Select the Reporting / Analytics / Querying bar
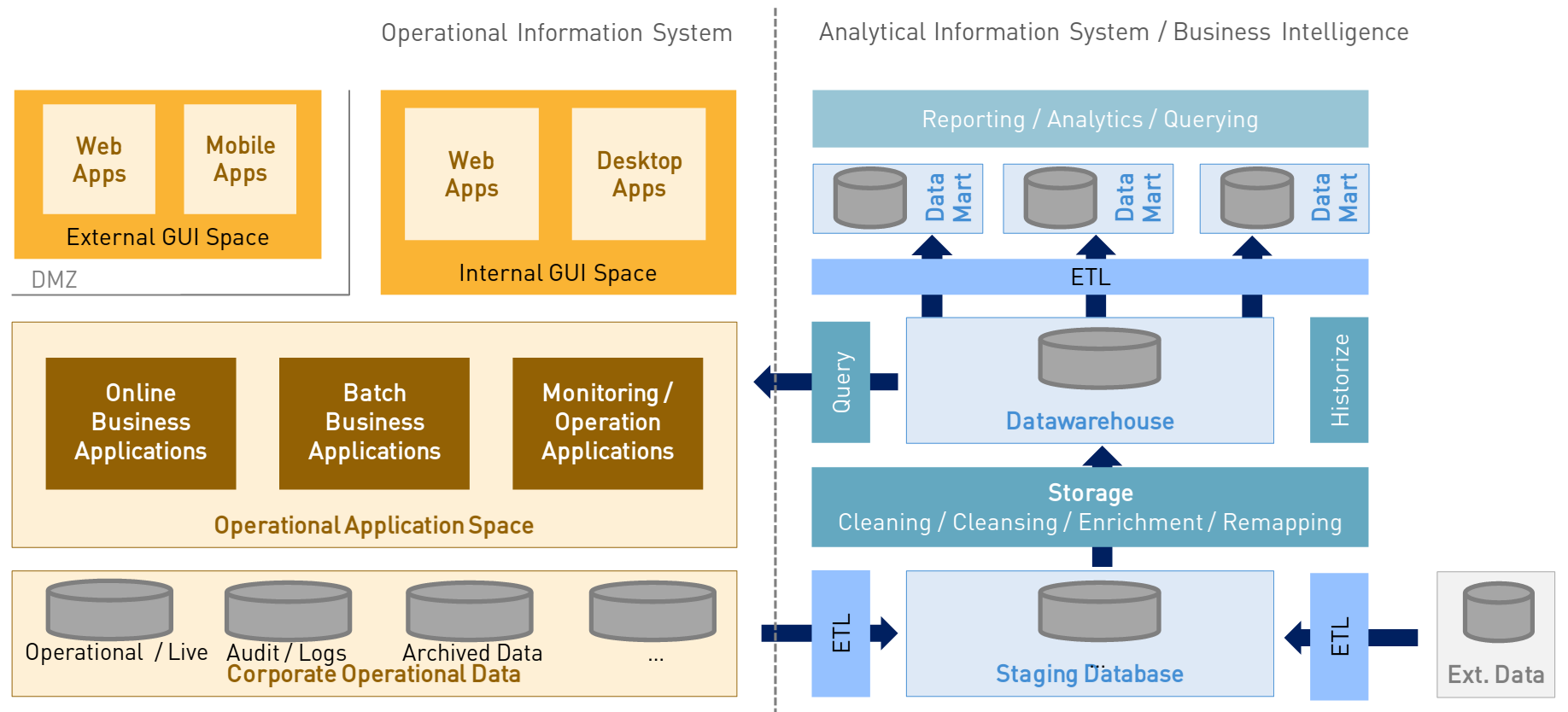 point(1090,120)
